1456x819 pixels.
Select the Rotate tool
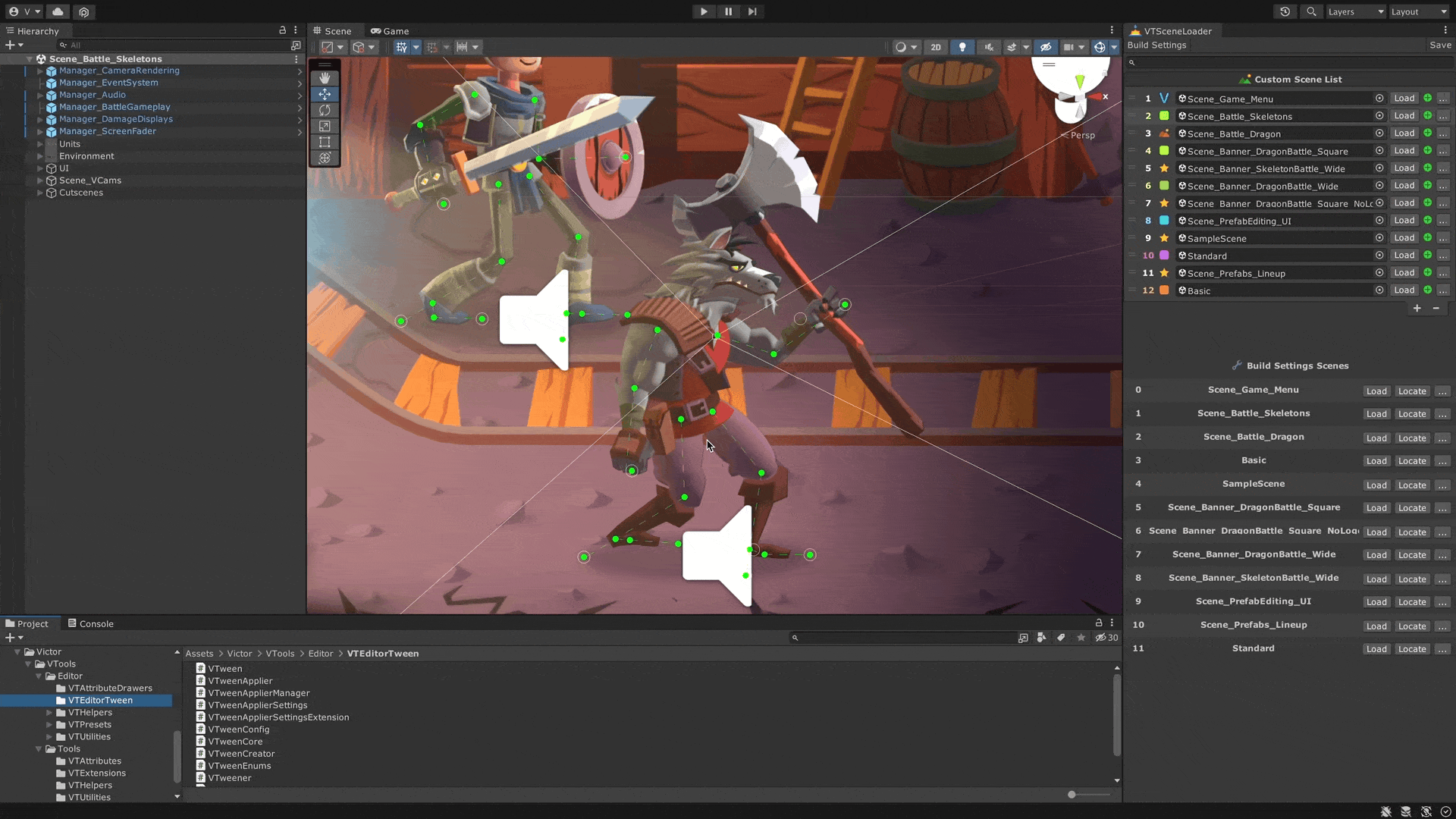point(325,110)
